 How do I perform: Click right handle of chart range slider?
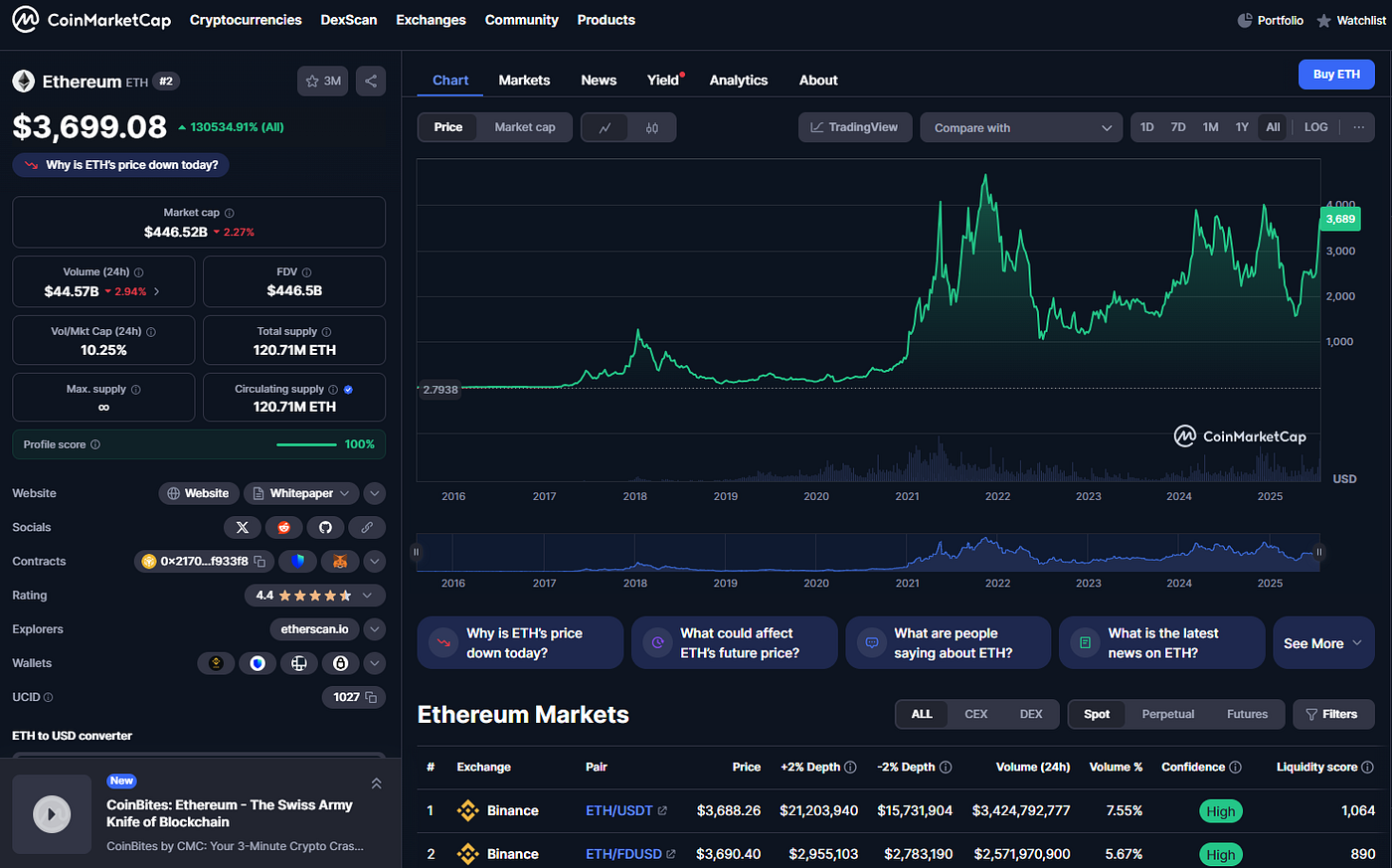[1319, 552]
